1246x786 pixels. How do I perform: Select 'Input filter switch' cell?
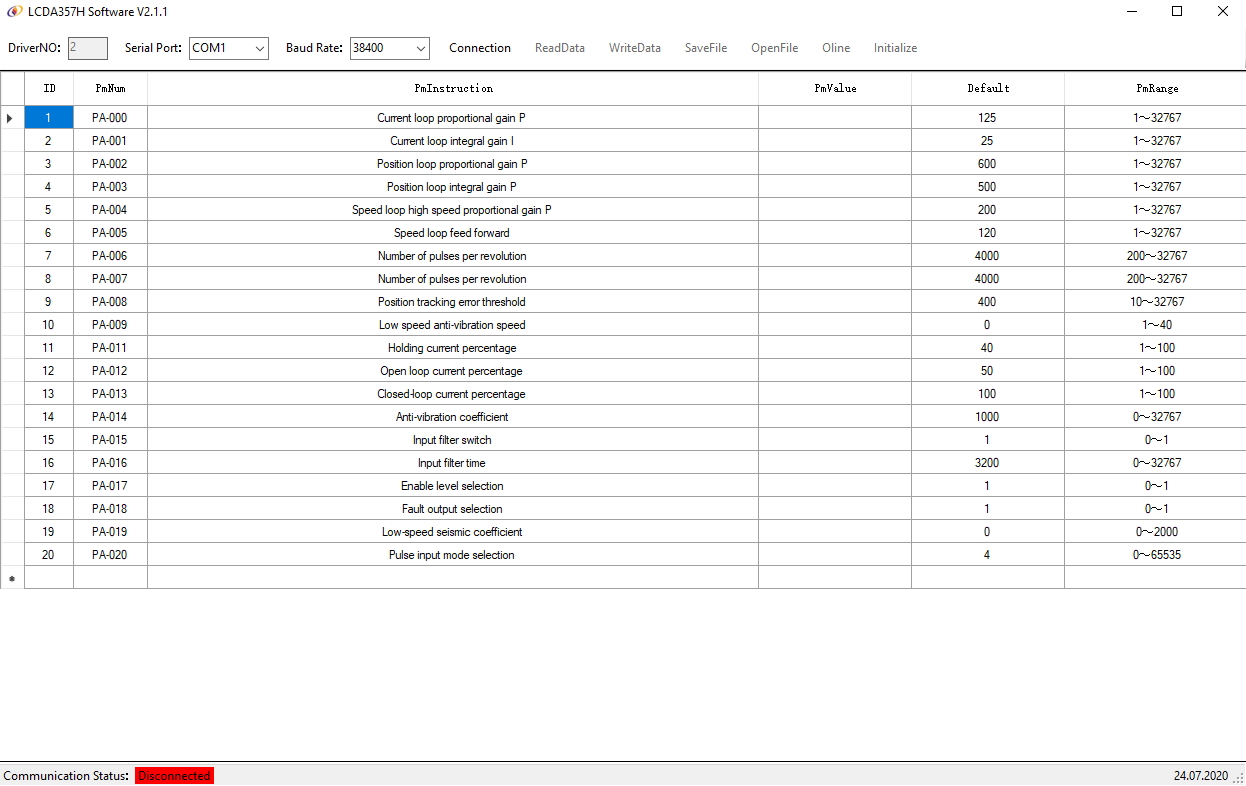(453, 440)
